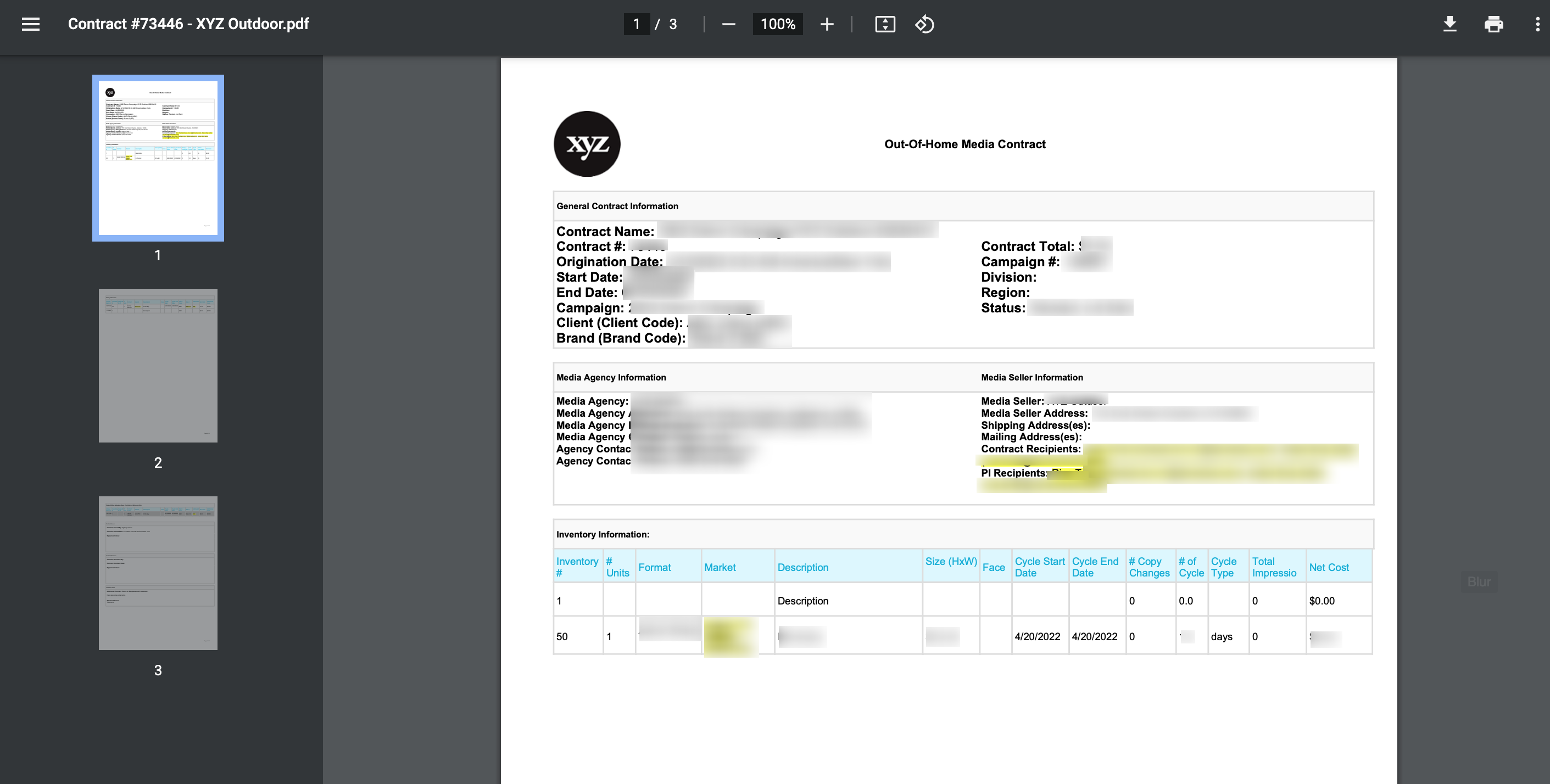Select page 3 thumbnail
Image resolution: width=1550 pixels, height=784 pixels.
158,573
